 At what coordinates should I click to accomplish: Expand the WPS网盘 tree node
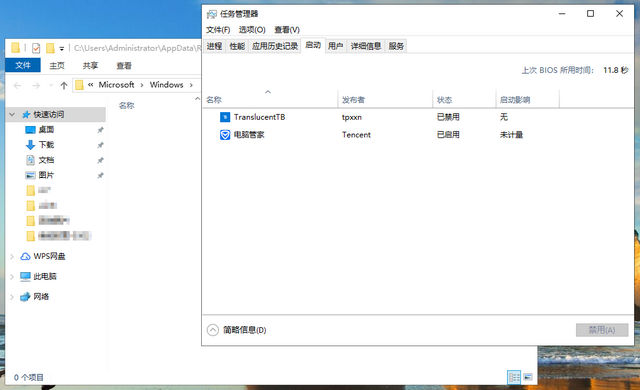click(12, 256)
